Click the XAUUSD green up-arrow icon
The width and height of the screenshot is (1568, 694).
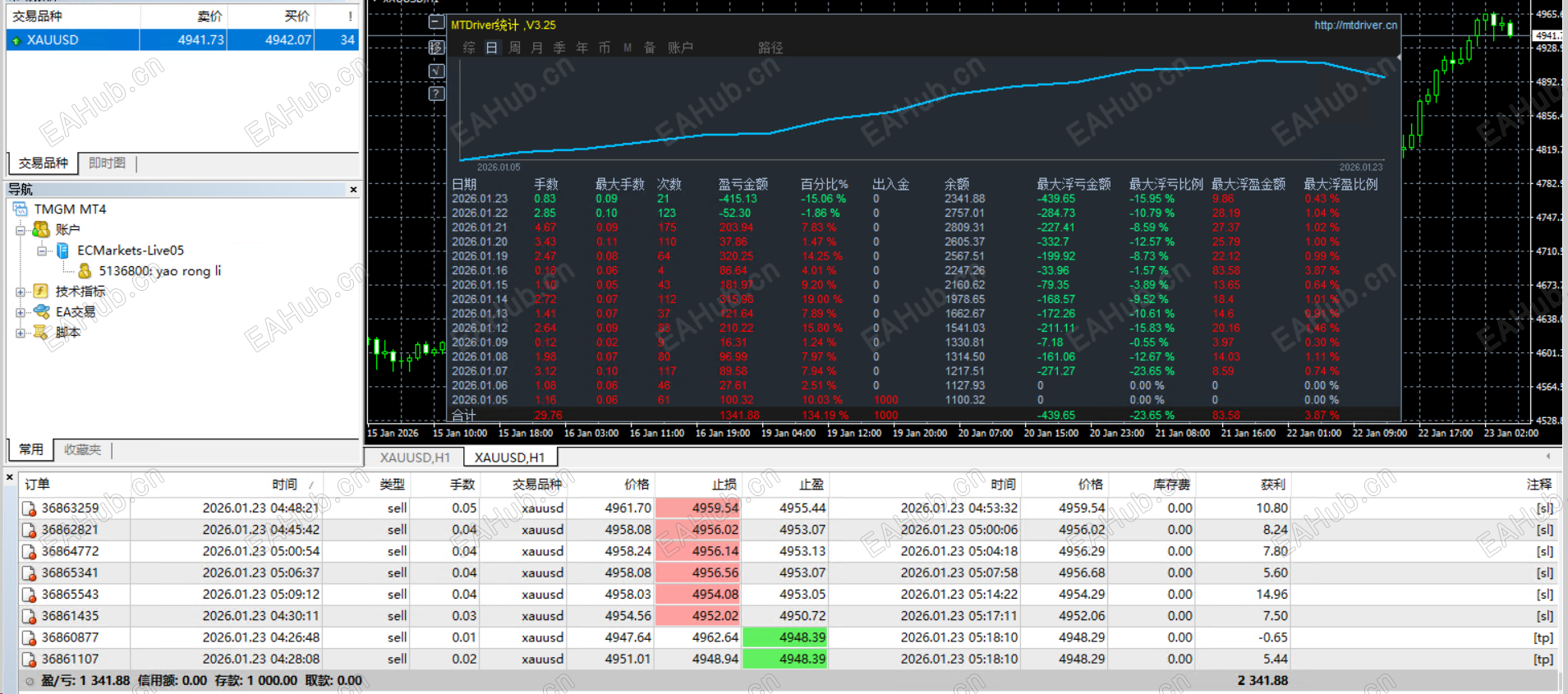coord(16,40)
